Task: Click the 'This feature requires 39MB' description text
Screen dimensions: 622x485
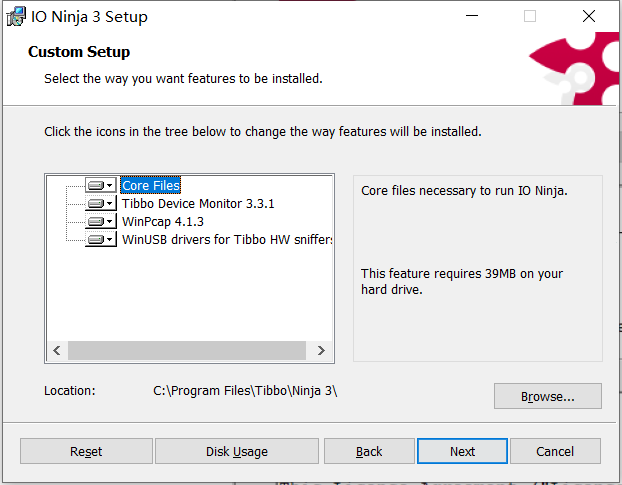Action: (462, 281)
